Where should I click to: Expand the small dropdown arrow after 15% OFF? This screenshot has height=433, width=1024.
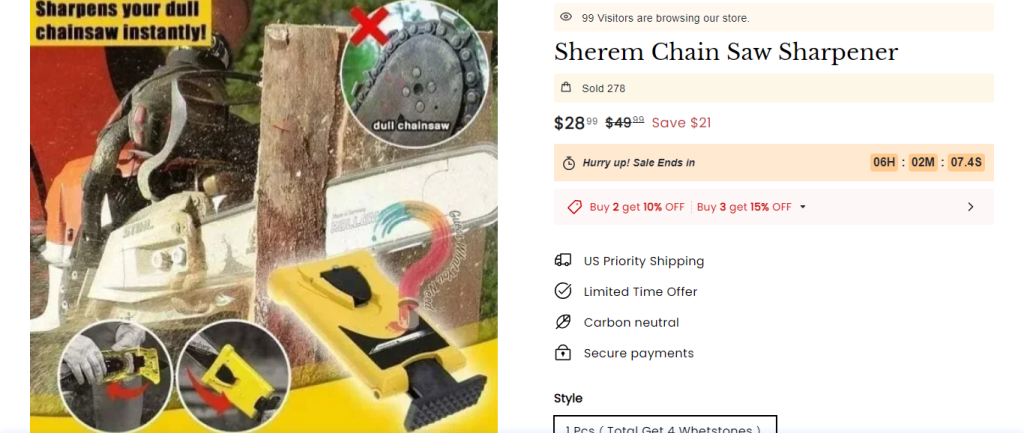click(803, 207)
